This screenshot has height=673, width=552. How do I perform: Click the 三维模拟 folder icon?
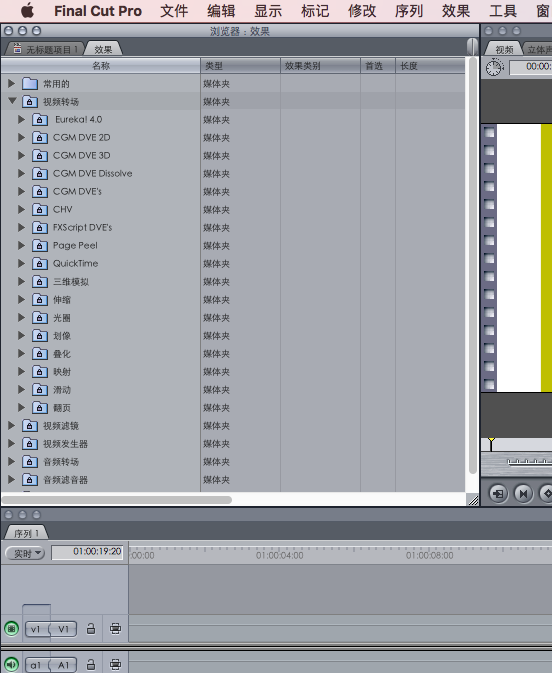[40, 282]
